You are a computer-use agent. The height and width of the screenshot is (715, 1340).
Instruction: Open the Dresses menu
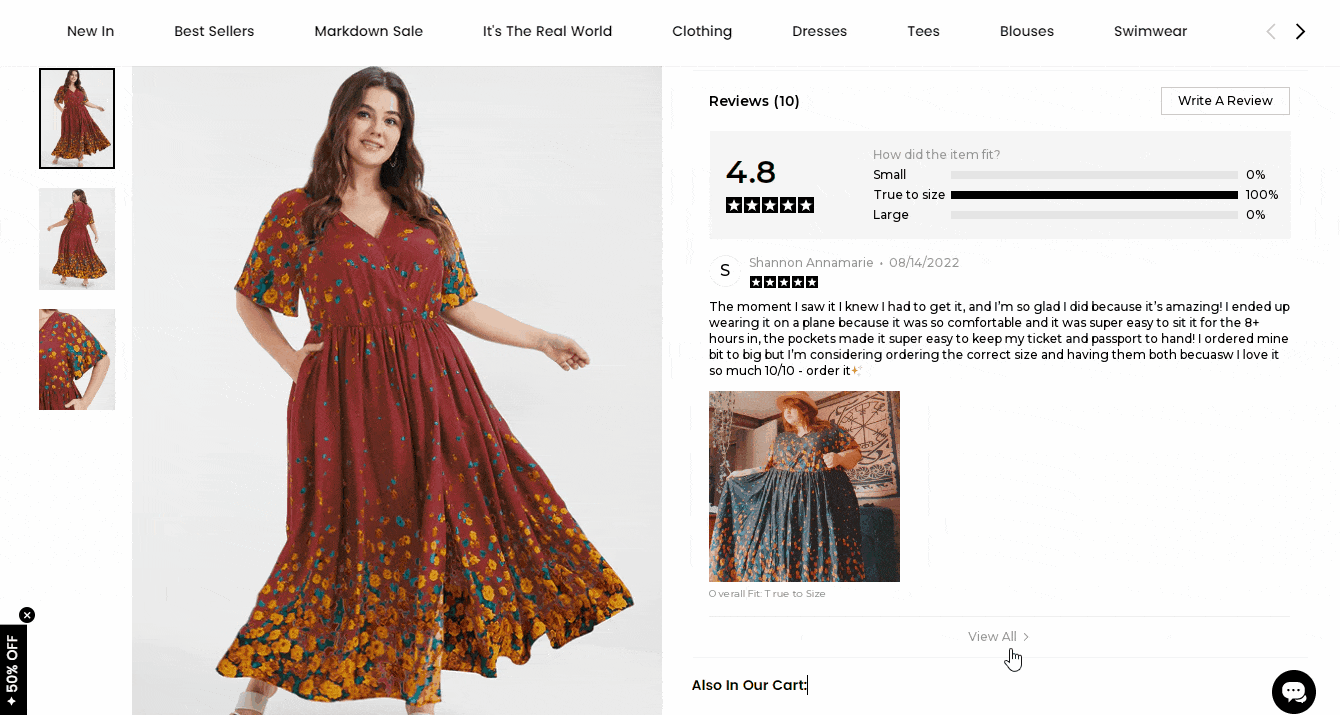[x=819, y=31]
